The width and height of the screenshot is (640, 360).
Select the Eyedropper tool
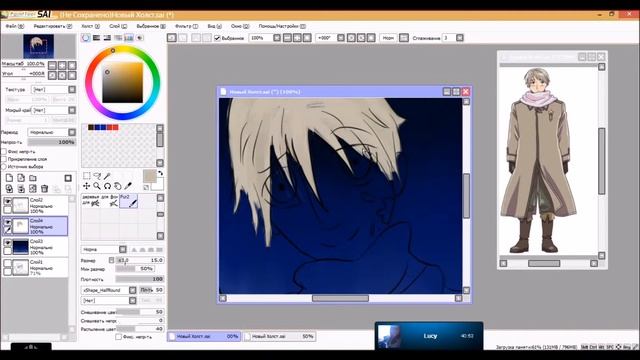point(128,186)
